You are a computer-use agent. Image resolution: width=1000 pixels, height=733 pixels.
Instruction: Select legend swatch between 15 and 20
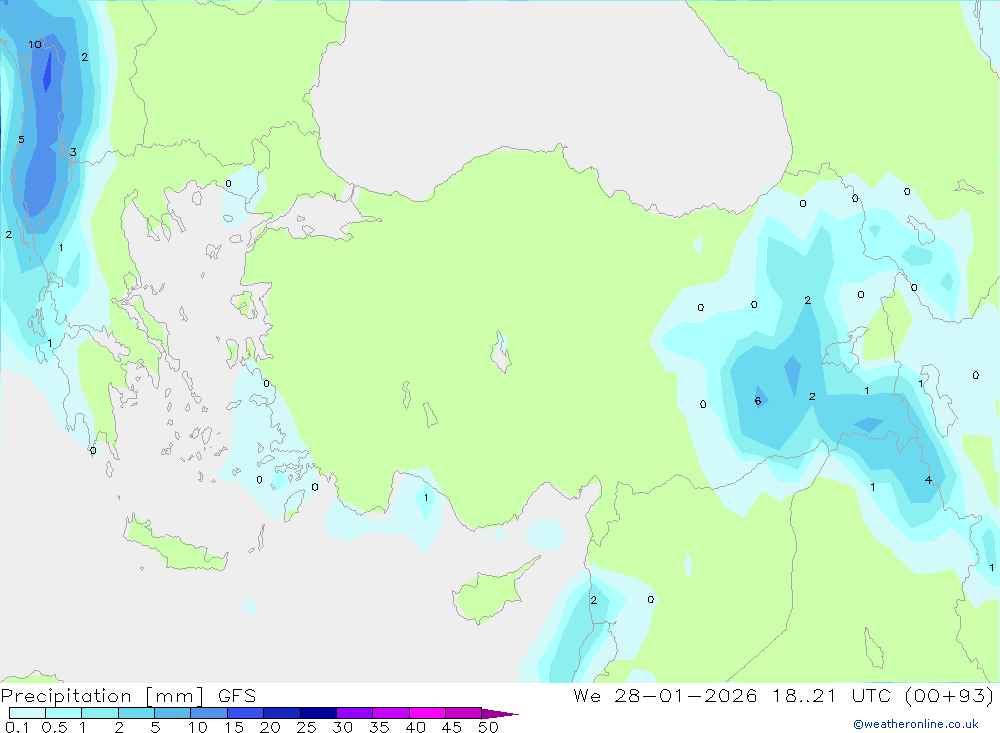[245, 713]
